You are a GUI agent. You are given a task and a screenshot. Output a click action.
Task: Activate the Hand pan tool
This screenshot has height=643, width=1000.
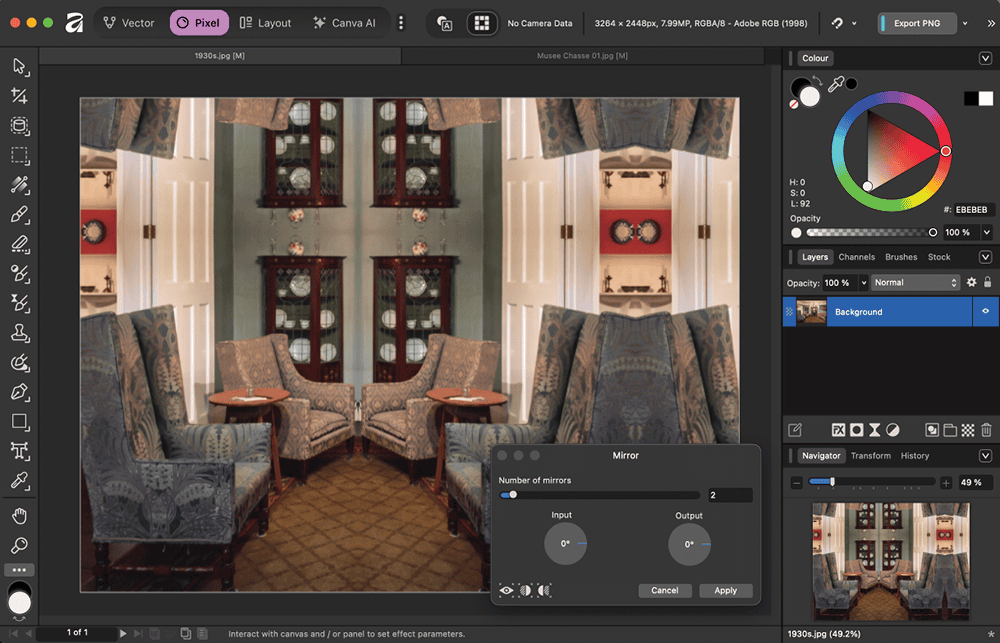tap(19, 516)
